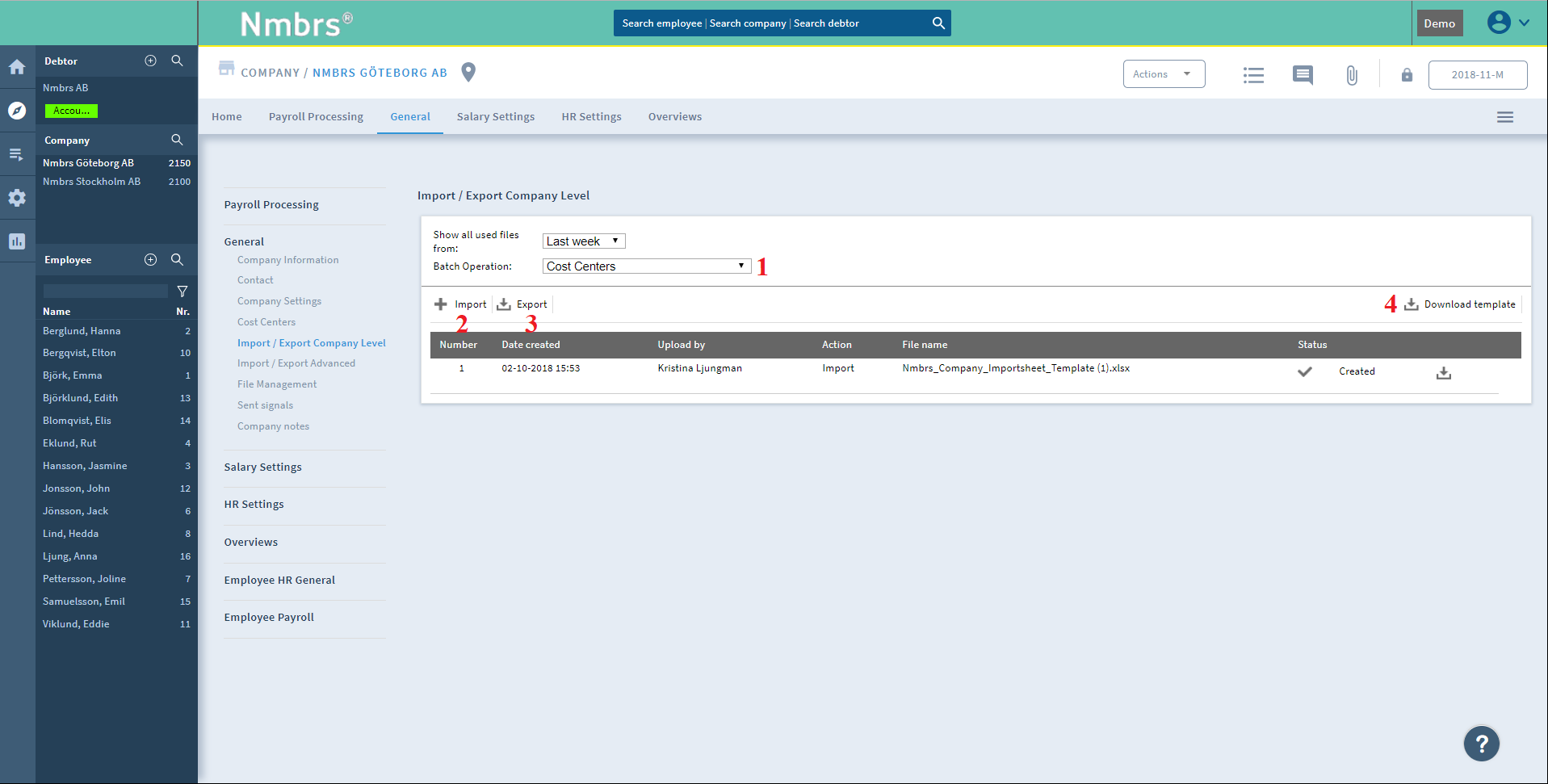The width and height of the screenshot is (1548, 784).
Task: Expand the Salary Settings side section
Action: pyautogui.click(x=262, y=467)
